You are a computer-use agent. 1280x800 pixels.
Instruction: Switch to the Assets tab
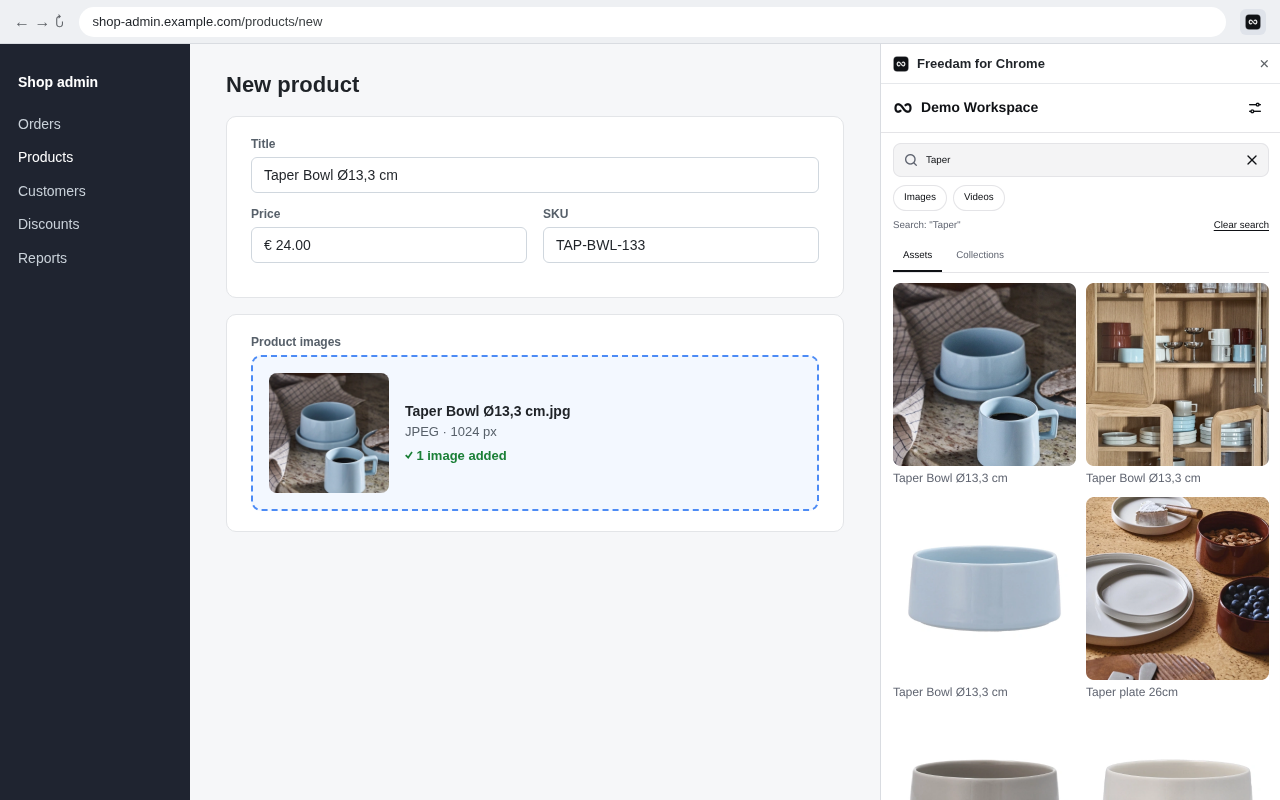[x=917, y=255]
